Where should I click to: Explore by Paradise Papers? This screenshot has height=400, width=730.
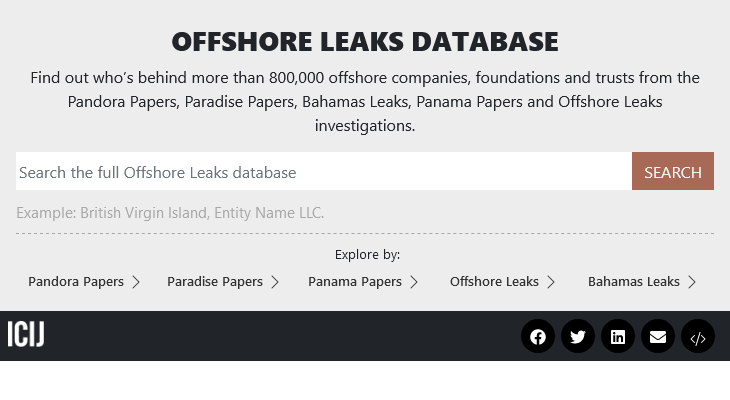coord(215,282)
